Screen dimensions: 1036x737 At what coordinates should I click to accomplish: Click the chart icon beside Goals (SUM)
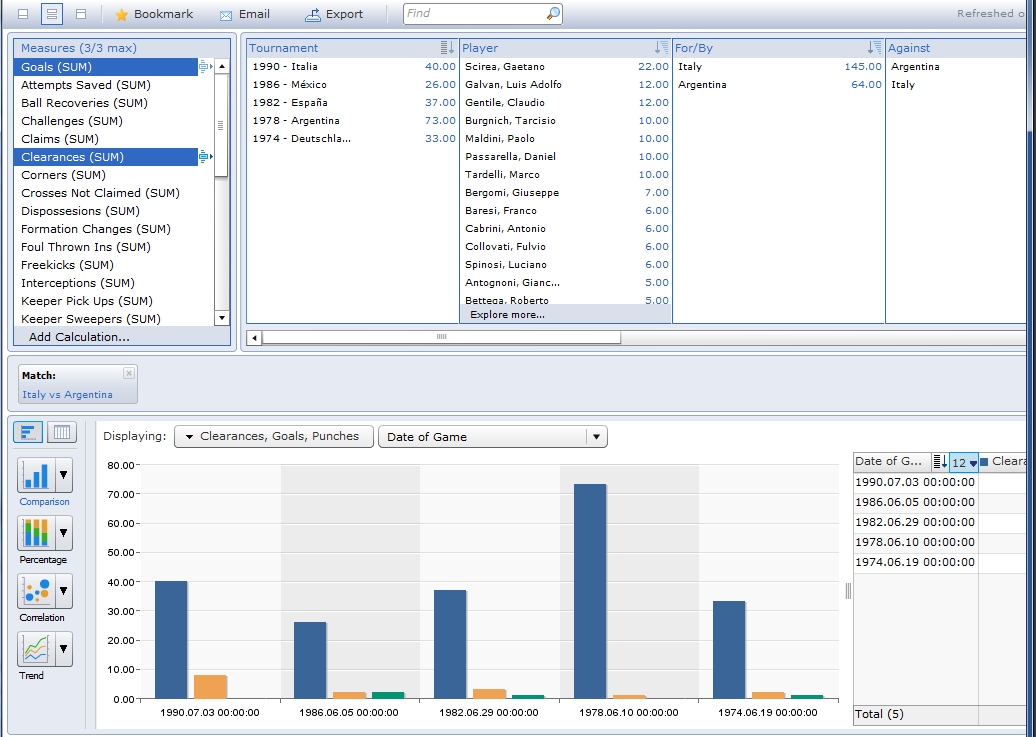click(205, 66)
